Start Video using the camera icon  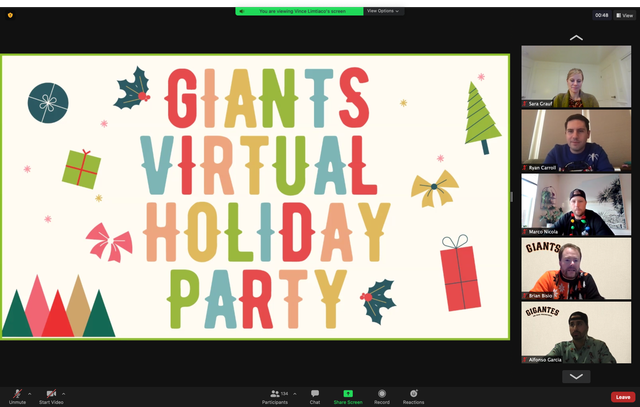[51, 393]
